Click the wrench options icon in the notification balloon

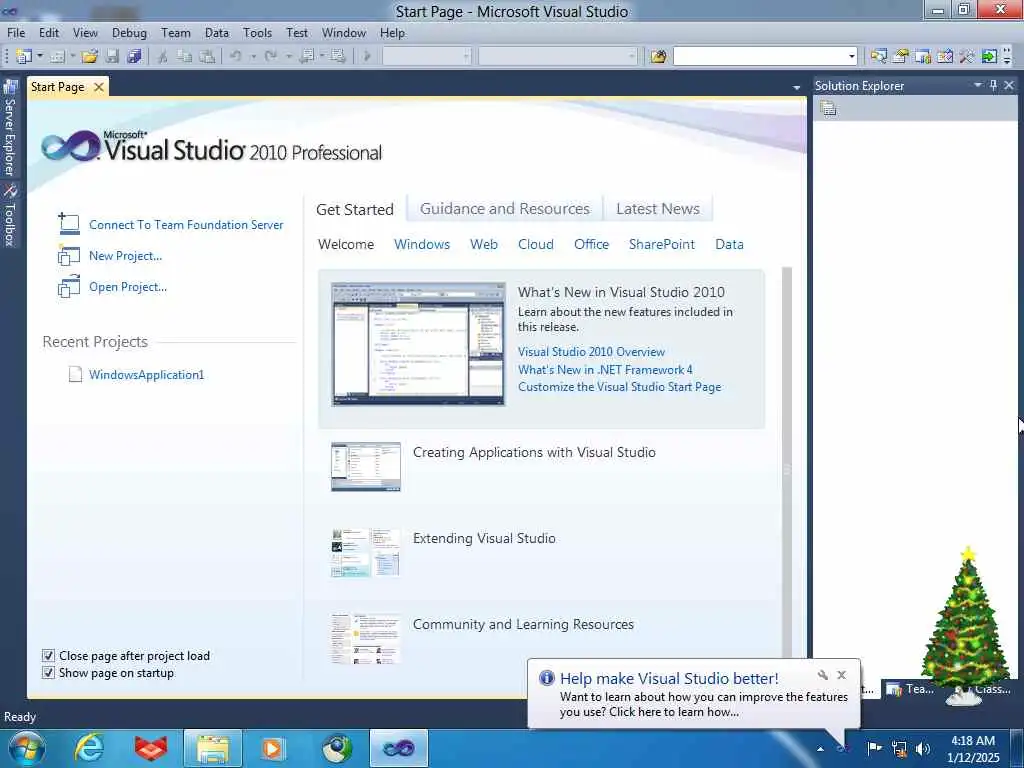[x=822, y=675]
